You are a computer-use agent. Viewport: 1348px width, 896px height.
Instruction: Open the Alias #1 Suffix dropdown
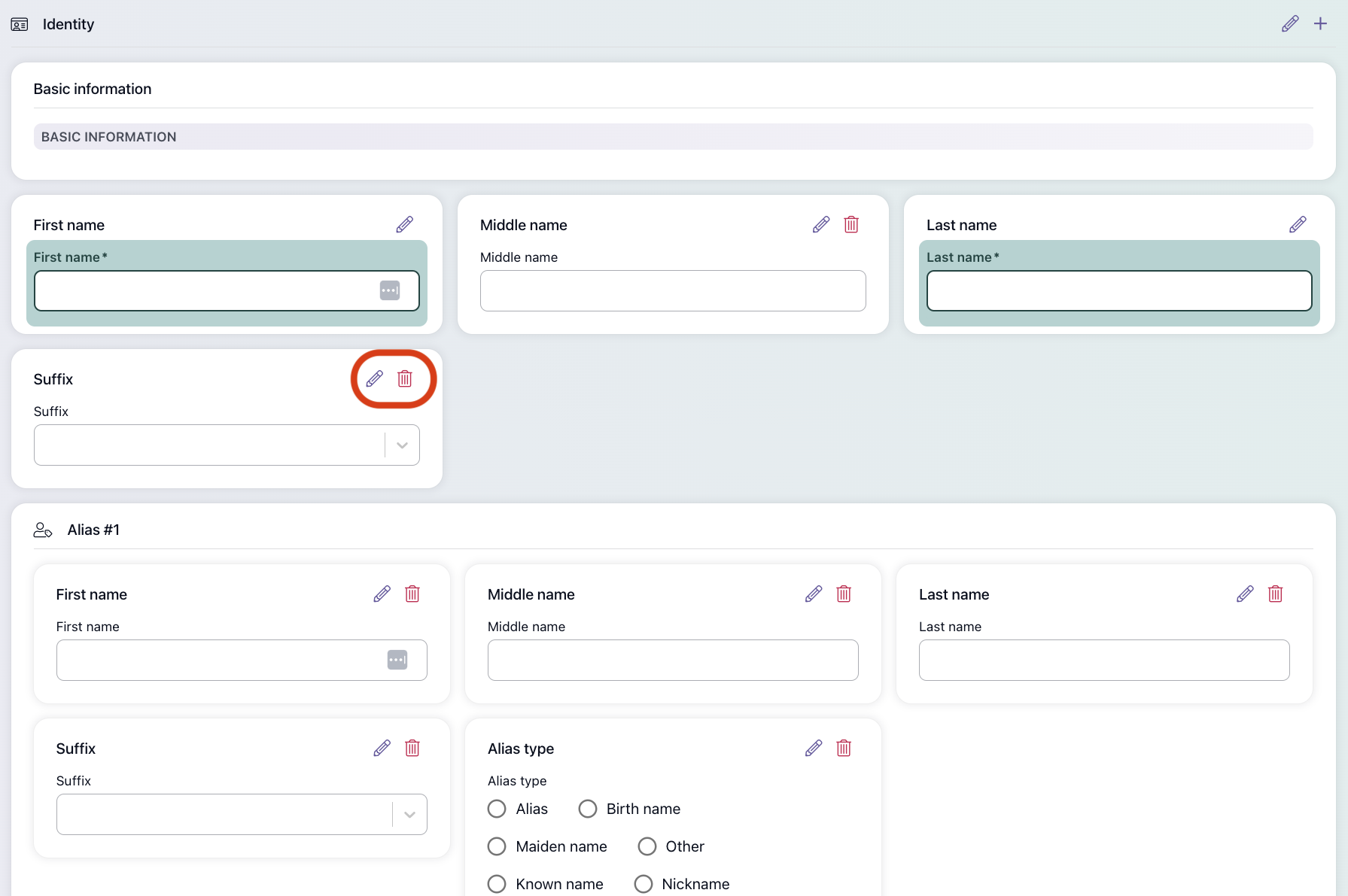(x=242, y=814)
